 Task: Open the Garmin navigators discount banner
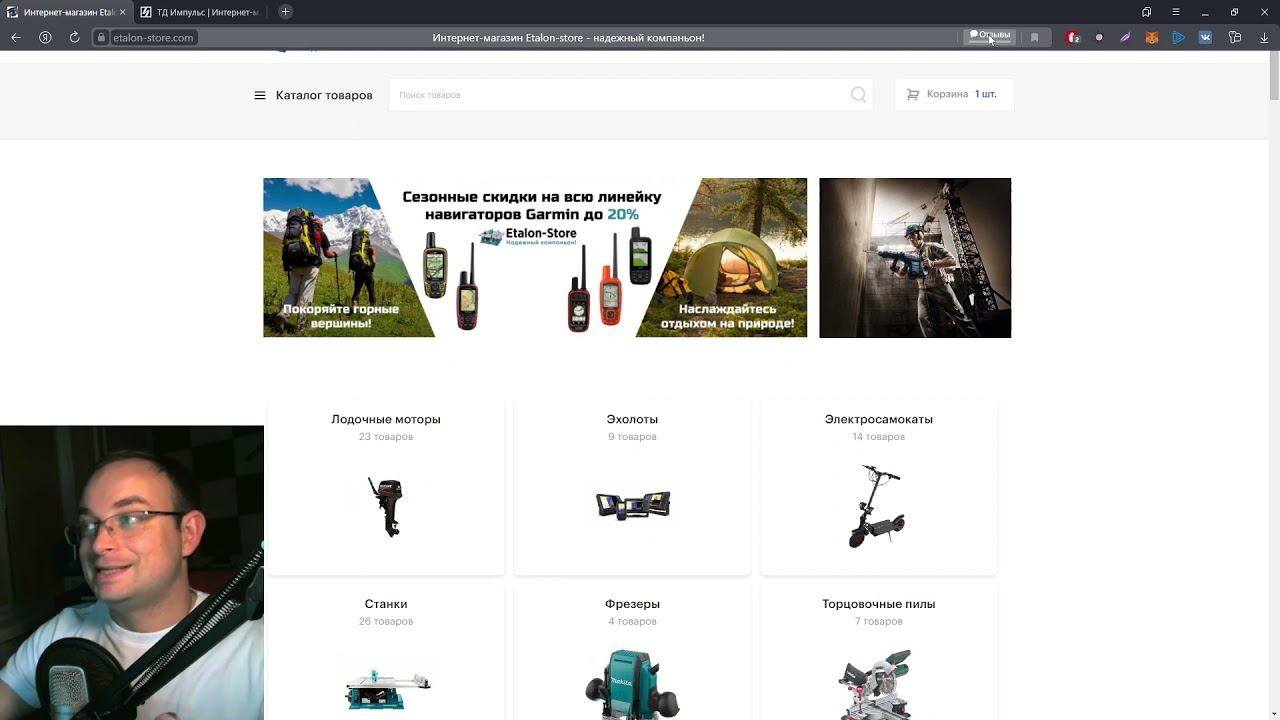click(535, 257)
